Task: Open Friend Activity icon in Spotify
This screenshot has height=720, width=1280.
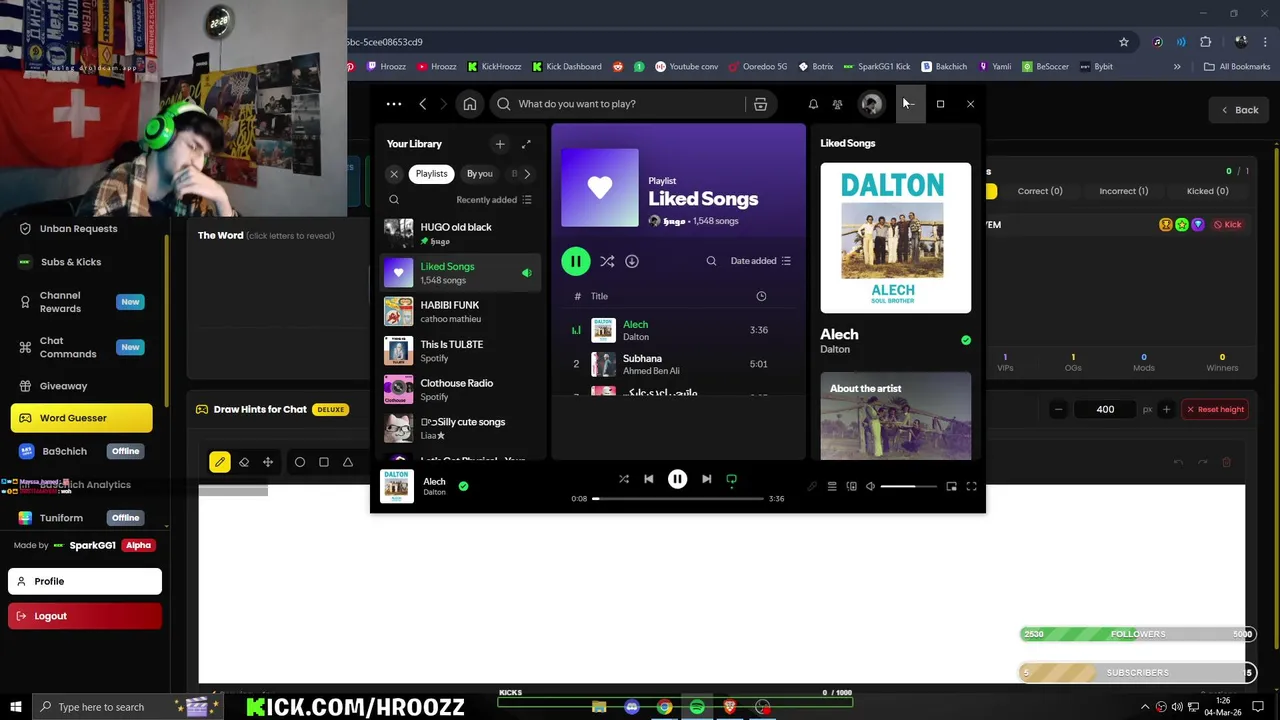Action: (838, 104)
